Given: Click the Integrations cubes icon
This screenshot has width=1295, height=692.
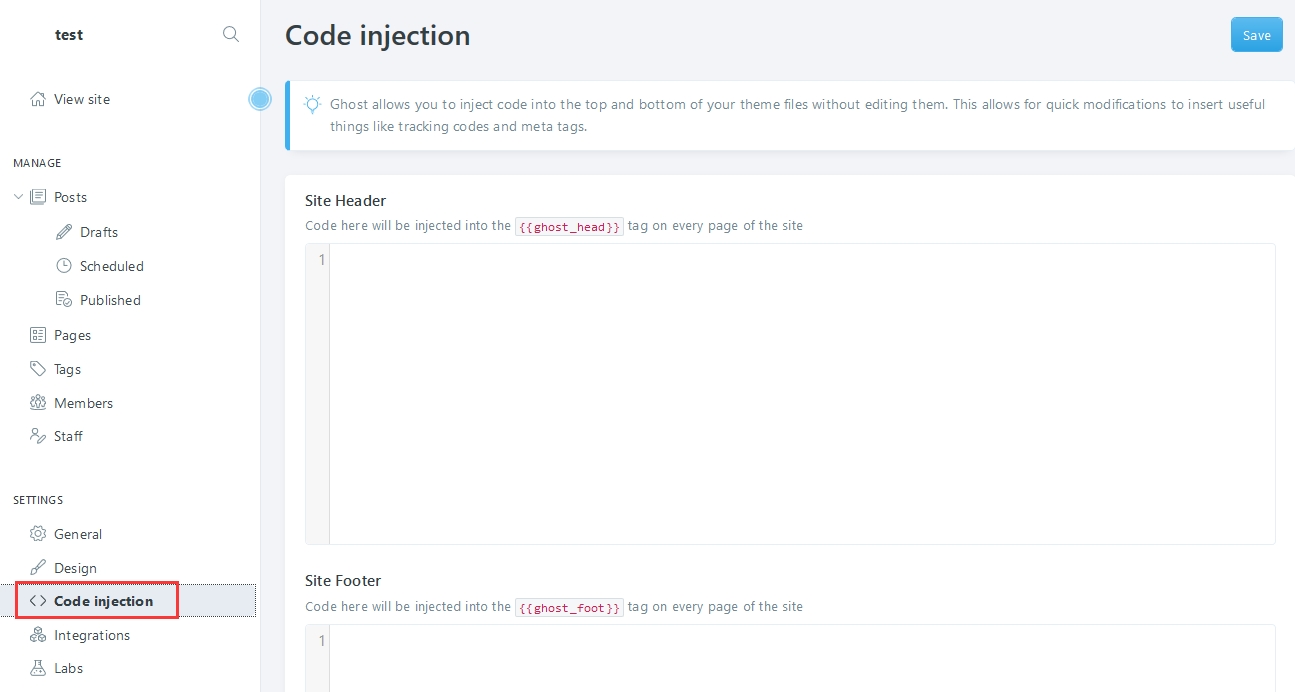Looking at the screenshot, I should click(38, 635).
